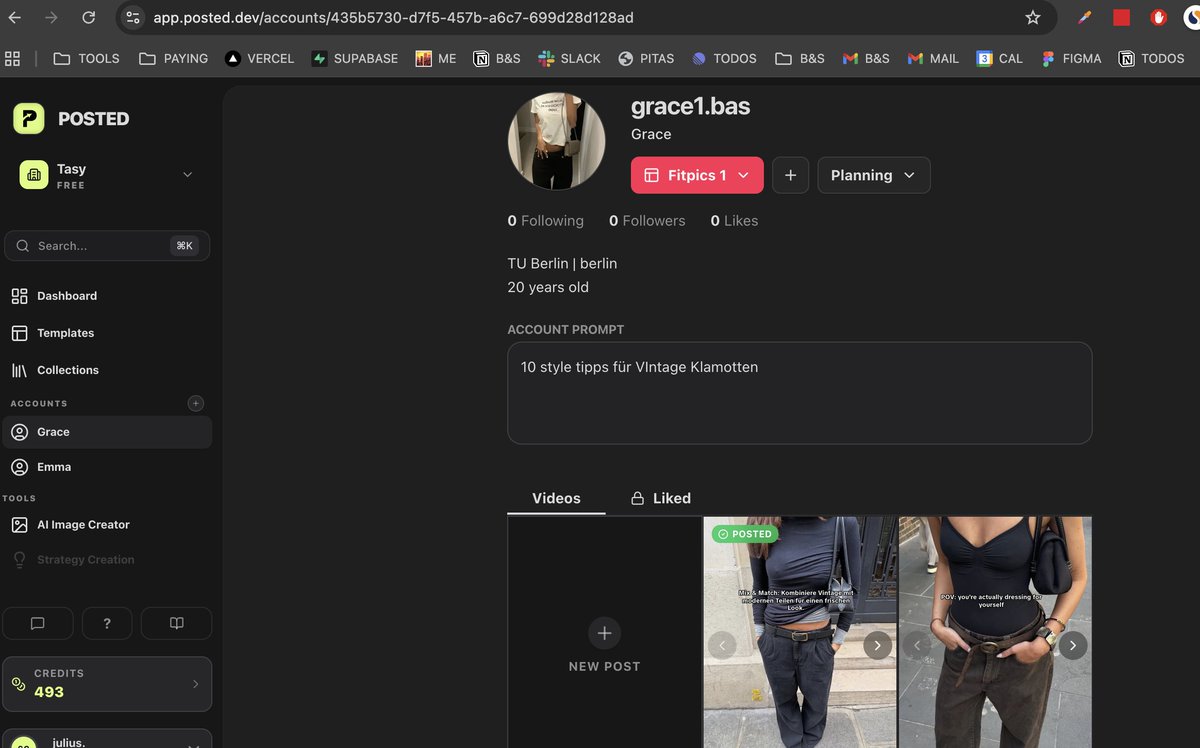Screen dimensions: 1200x748
Task: Open the first B&S bookmark (Notion icon)
Action: tap(497, 59)
